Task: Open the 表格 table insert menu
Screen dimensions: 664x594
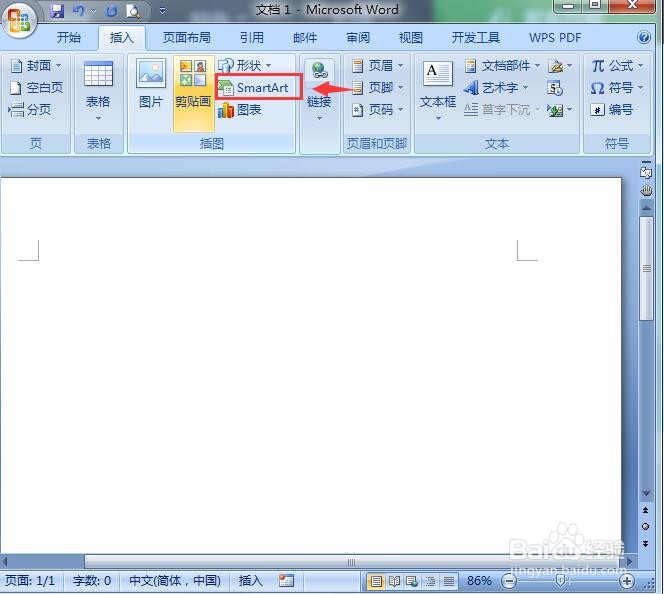Action: 98,91
